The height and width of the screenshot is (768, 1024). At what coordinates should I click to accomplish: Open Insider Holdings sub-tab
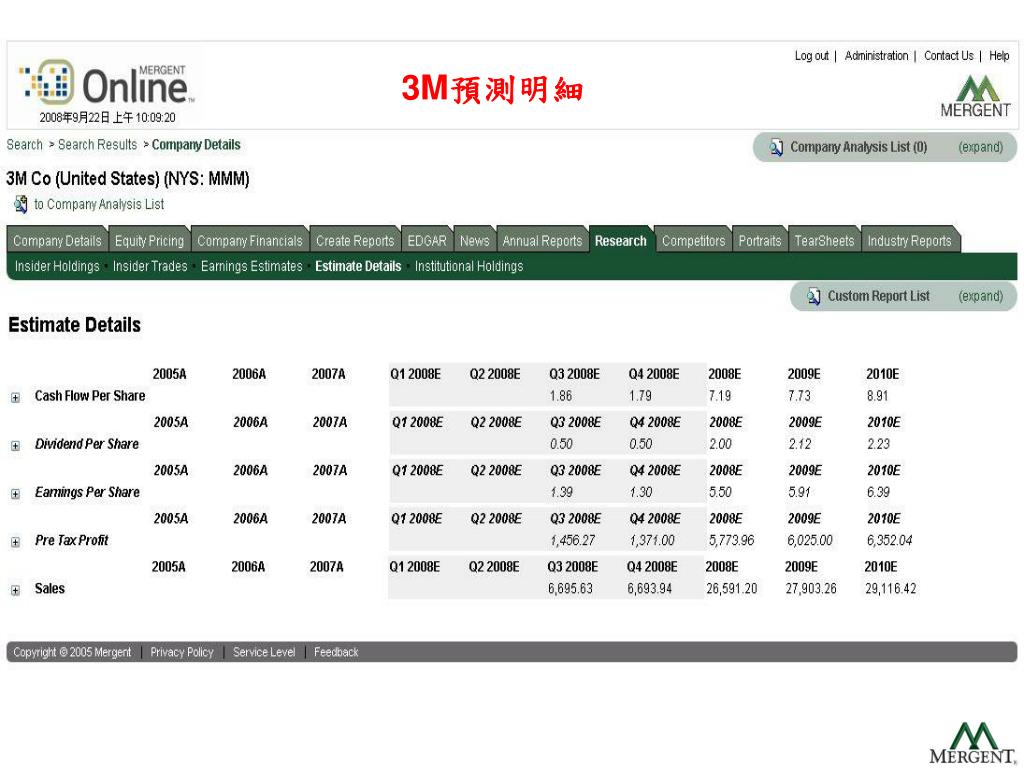click(57, 266)
